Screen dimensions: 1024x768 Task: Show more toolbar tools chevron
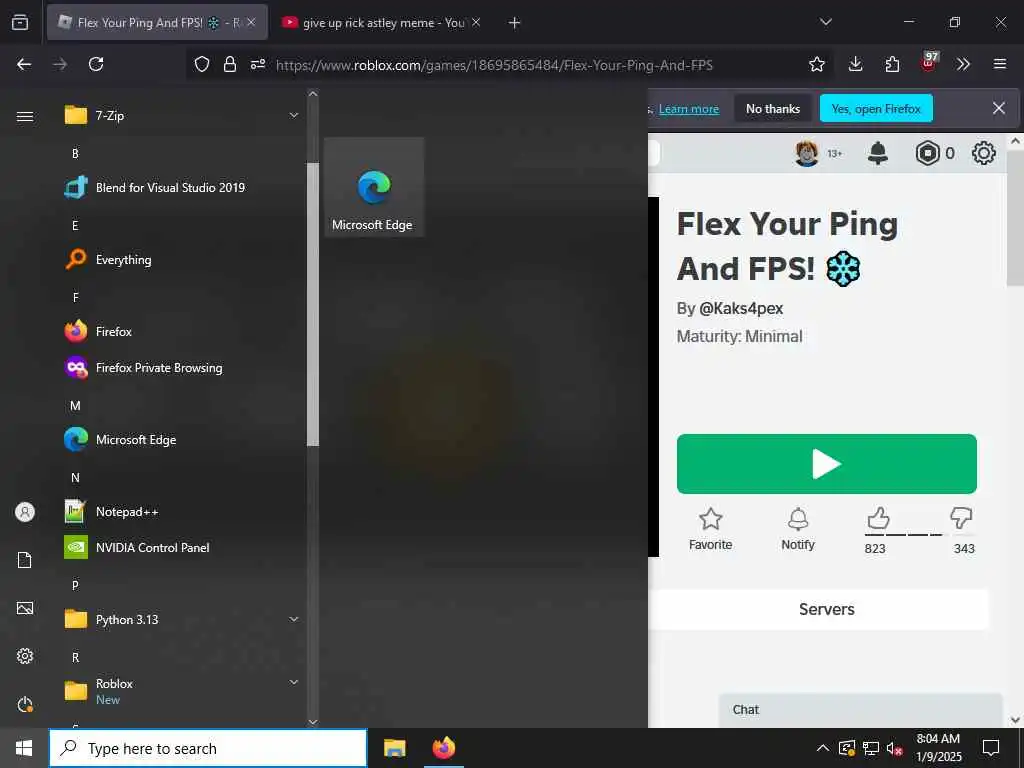[x=963, y=64]
